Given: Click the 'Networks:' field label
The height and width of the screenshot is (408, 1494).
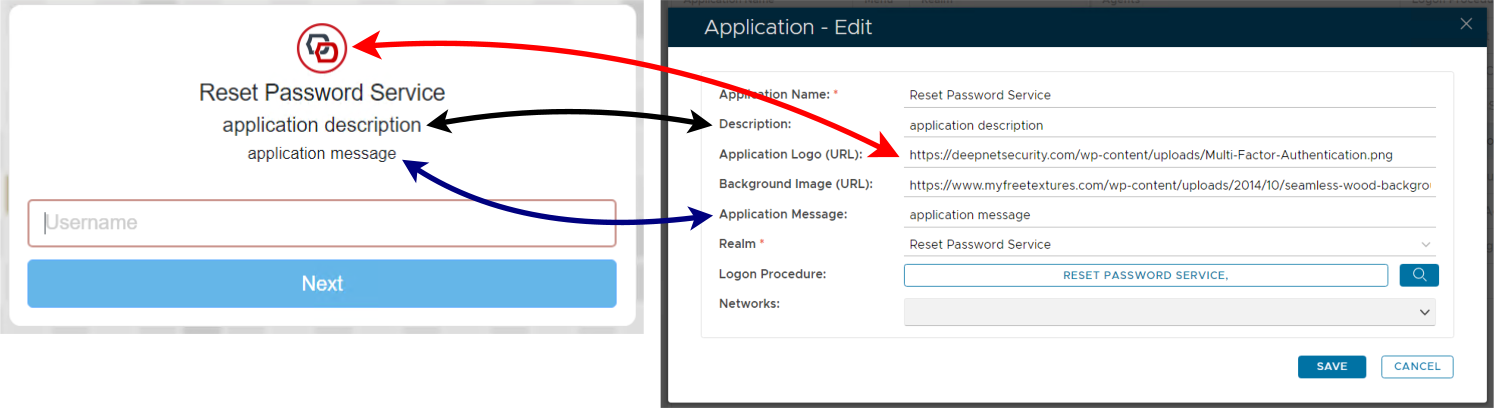Looking at the screenshot, I should click(x=749, y=303).
